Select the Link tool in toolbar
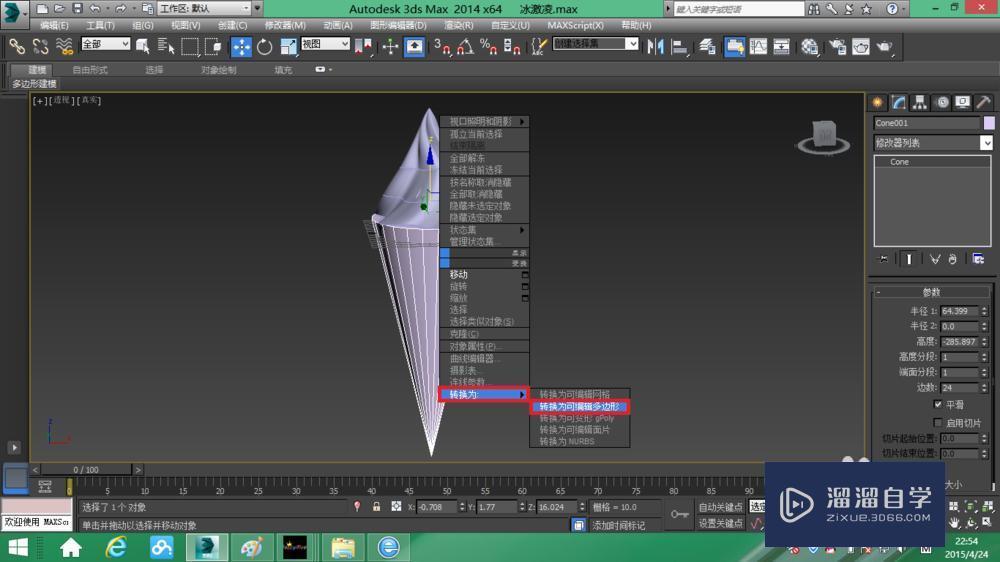 click(17, 47)
